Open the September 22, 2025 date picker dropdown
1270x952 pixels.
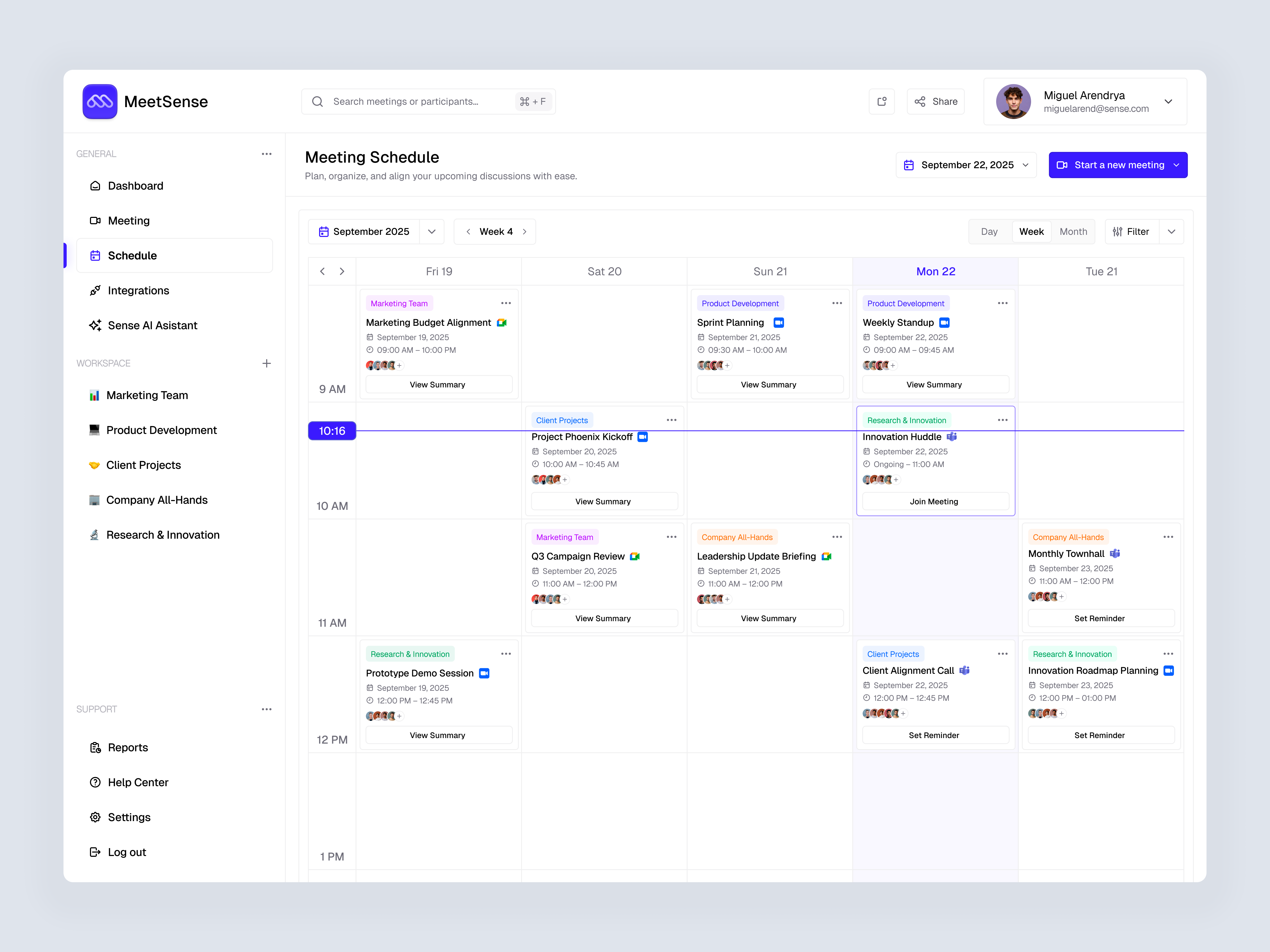[1026, 165]
